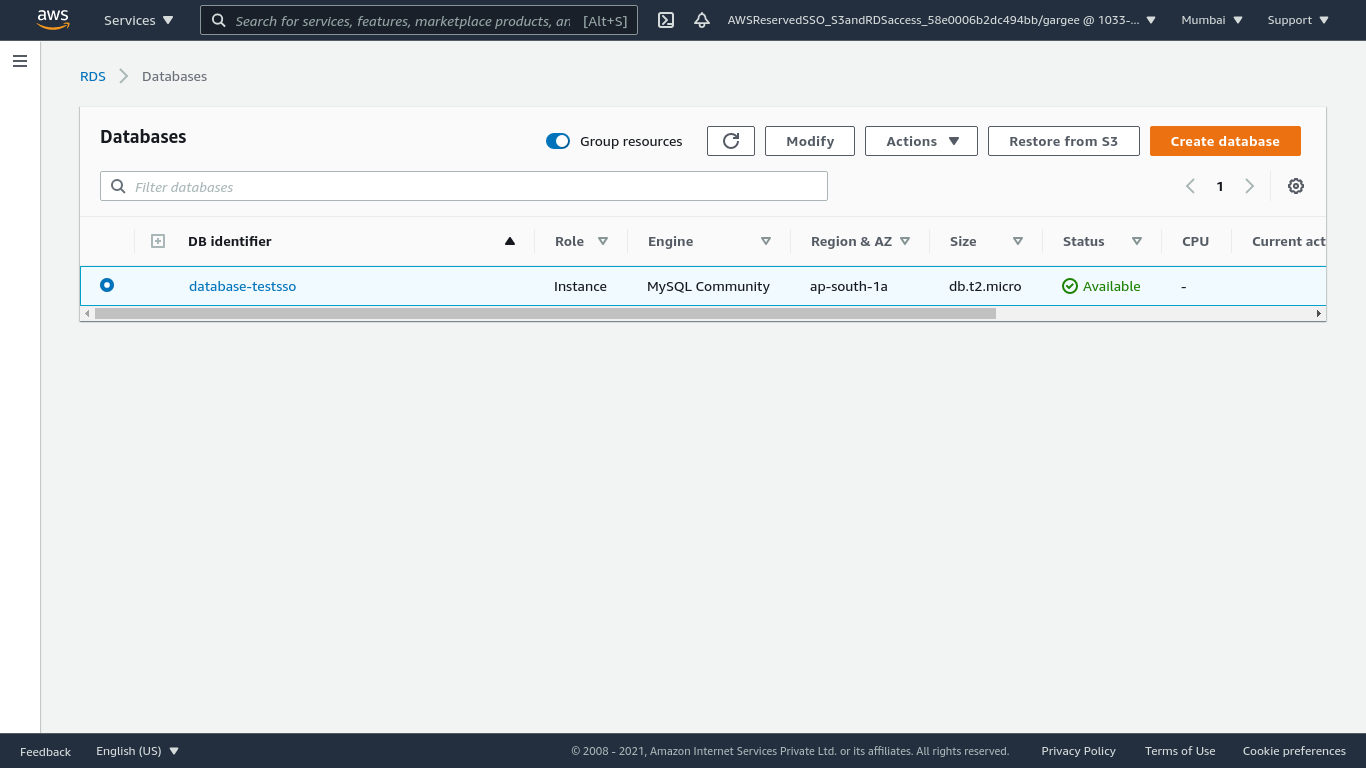The image size is (1366, 768).
Task: Open the Actions dropdown
Action: [x=921, y=141]
